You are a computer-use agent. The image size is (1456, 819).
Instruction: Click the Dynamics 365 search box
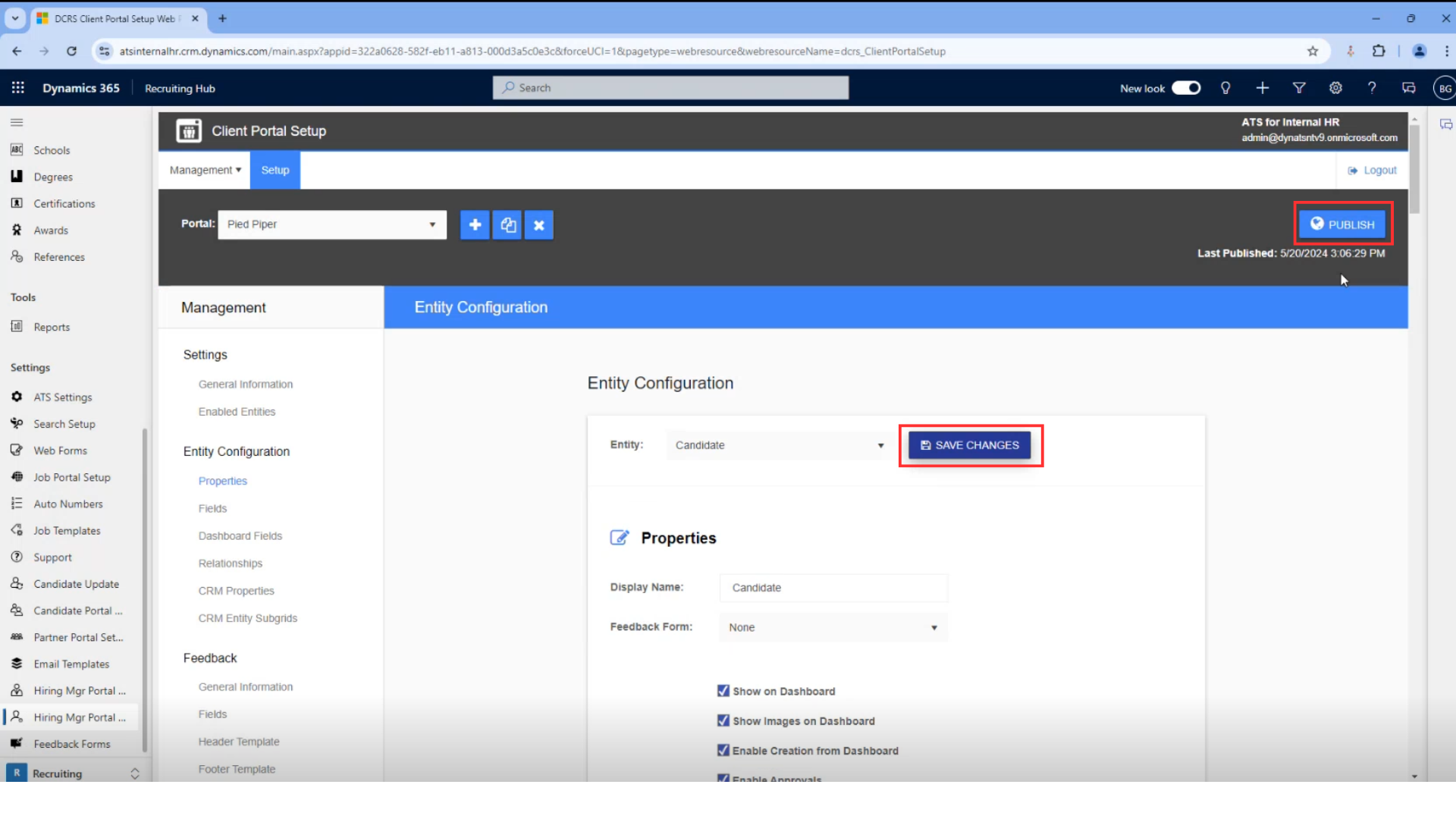(x=671, y=88)
